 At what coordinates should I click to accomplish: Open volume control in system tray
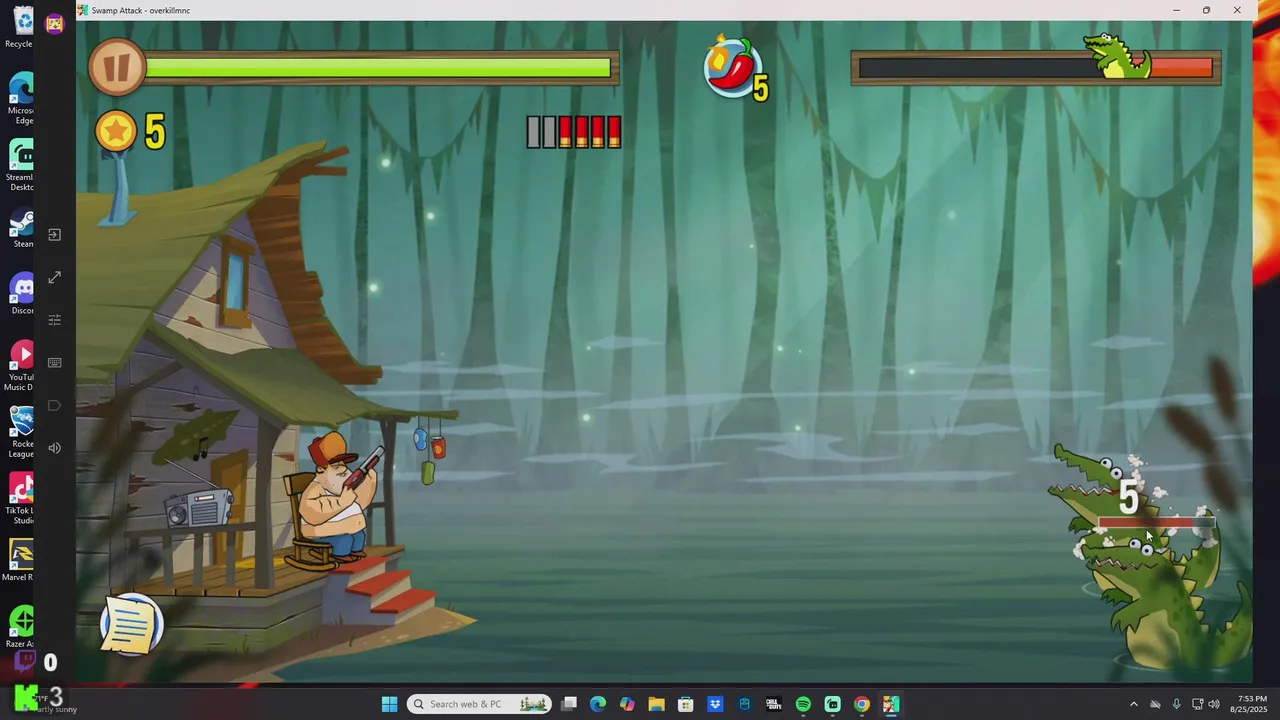coord(1214,704)
